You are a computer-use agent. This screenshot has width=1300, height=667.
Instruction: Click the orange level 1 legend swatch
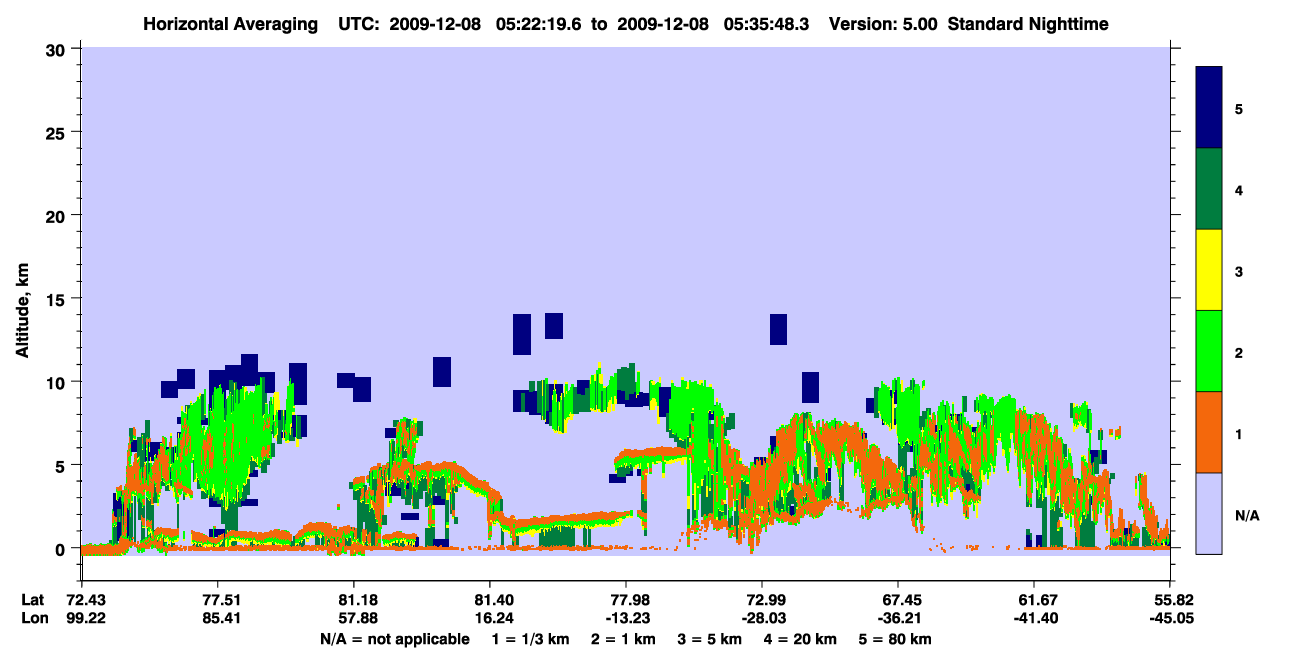(x=1209, y=432)
